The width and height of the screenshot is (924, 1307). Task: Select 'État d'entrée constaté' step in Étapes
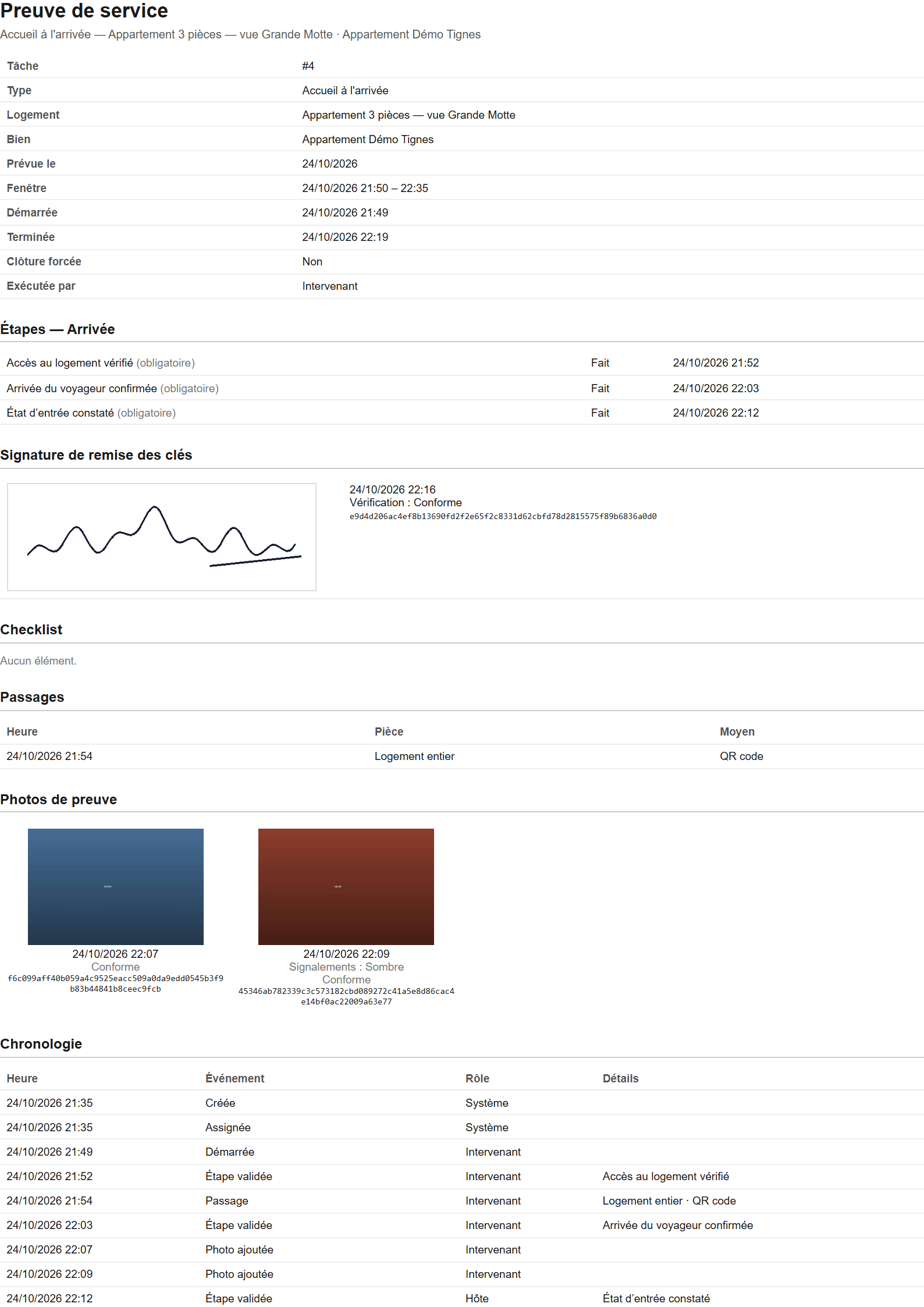pyautogui.click(x=462, y=413)
